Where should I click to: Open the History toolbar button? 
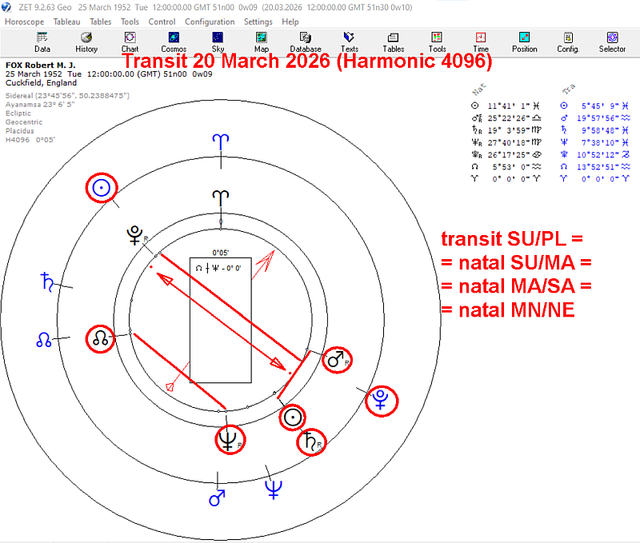tap(86, 42)
